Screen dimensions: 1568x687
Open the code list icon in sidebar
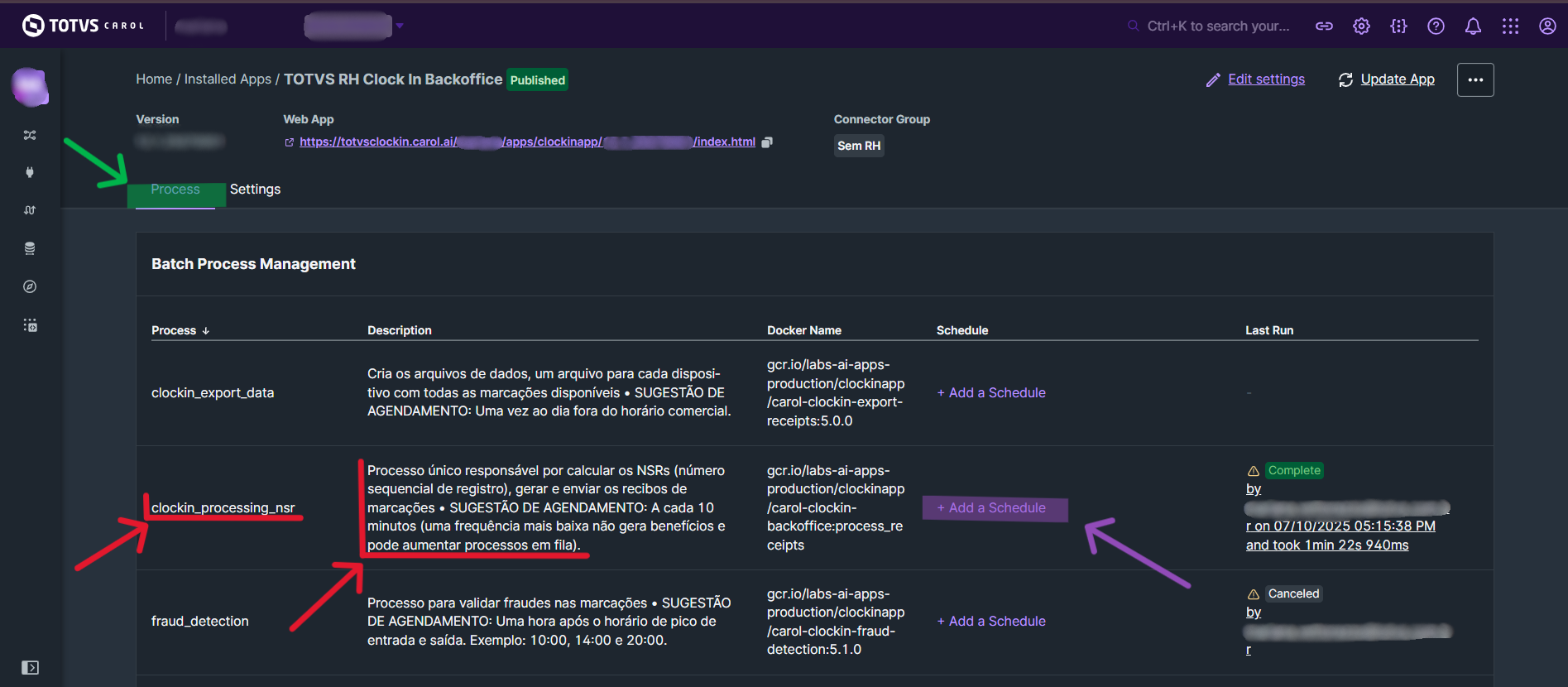[30, 325]
